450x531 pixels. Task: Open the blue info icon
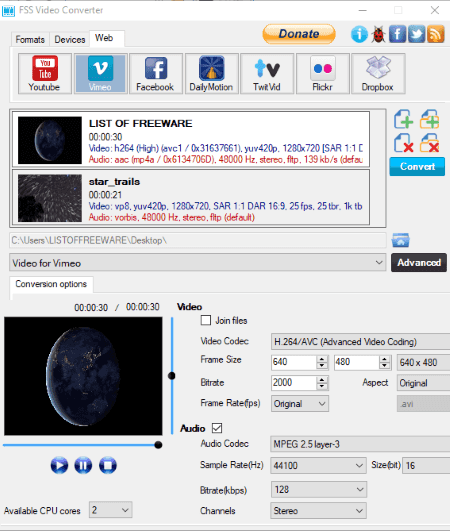click(x=359, y=34)
